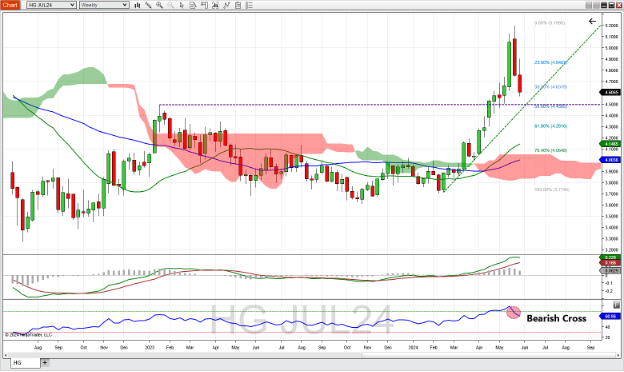Open the Weekly interval selector dropdown

pyautogui.click(x=104, y=5)
